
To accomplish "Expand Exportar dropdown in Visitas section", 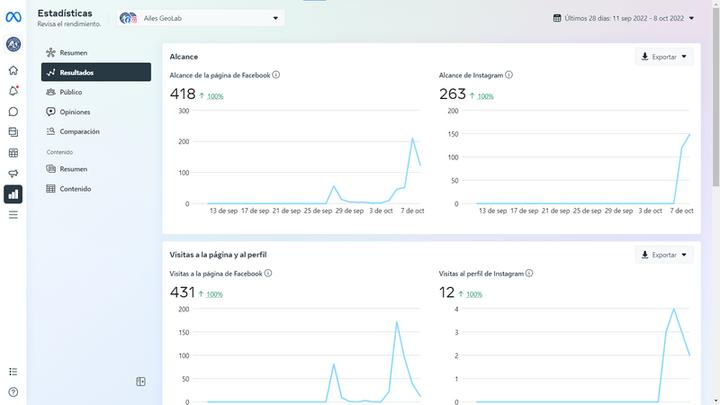I will coord(664,255).
